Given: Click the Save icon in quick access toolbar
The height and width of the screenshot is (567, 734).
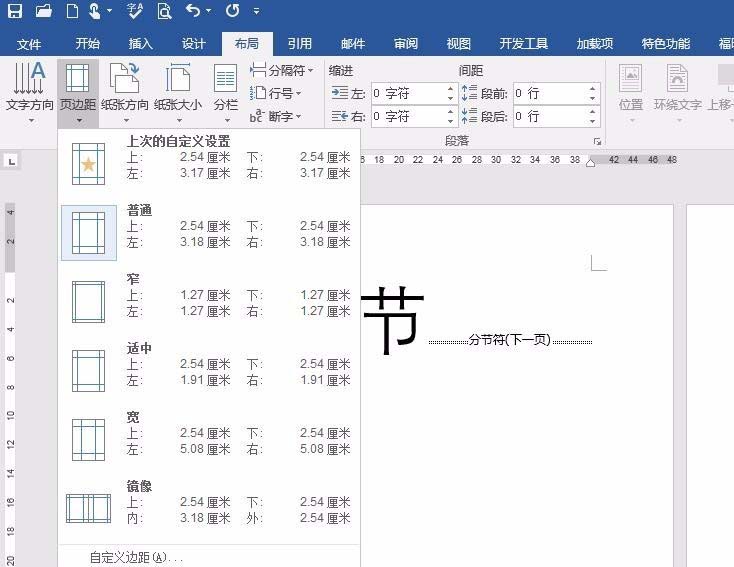Looking at the screenshot, I should pos(15,10).
